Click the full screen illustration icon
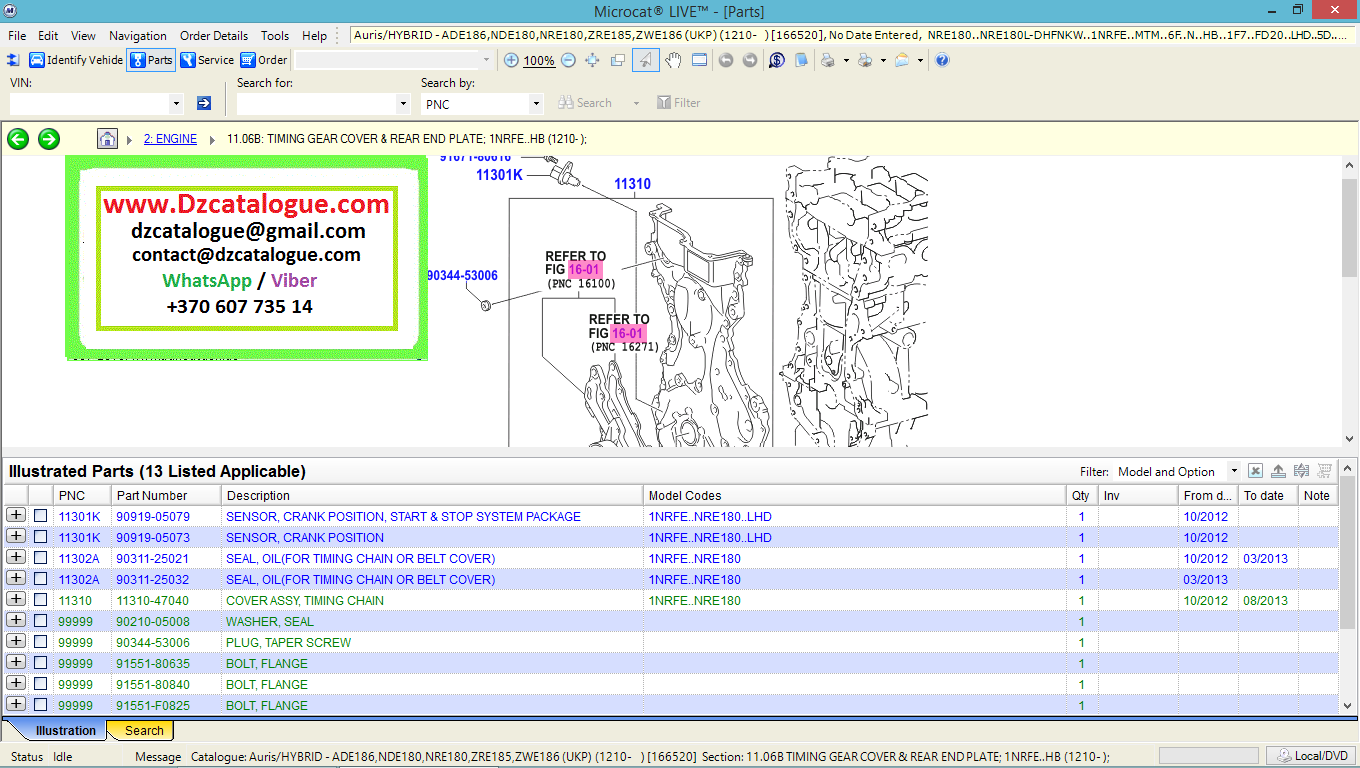The image size is (1360, 768). pyautogui.click(x=699, y=60)
